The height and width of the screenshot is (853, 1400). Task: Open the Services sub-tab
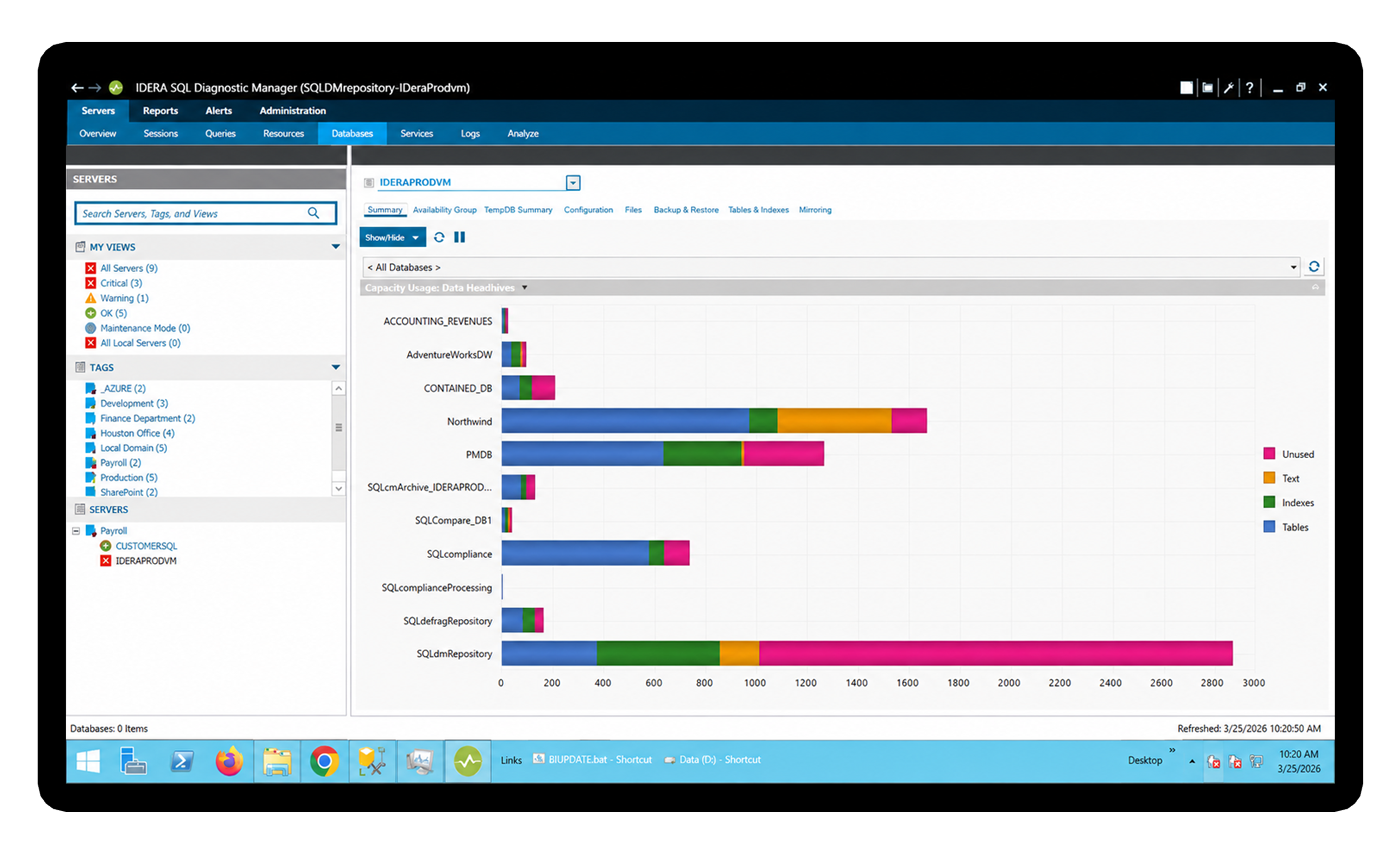(x=417, y=133)
